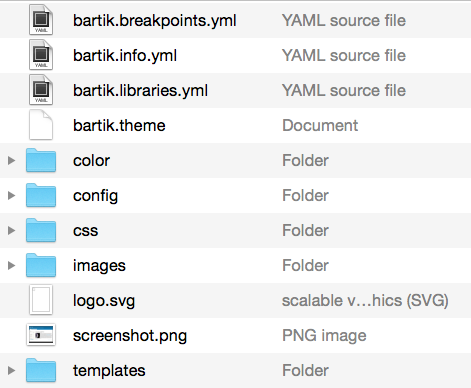This screenshot has height=388, width=471.
Task: Expand the config folder disclosure triangle
Action: [x=11, y=195]
